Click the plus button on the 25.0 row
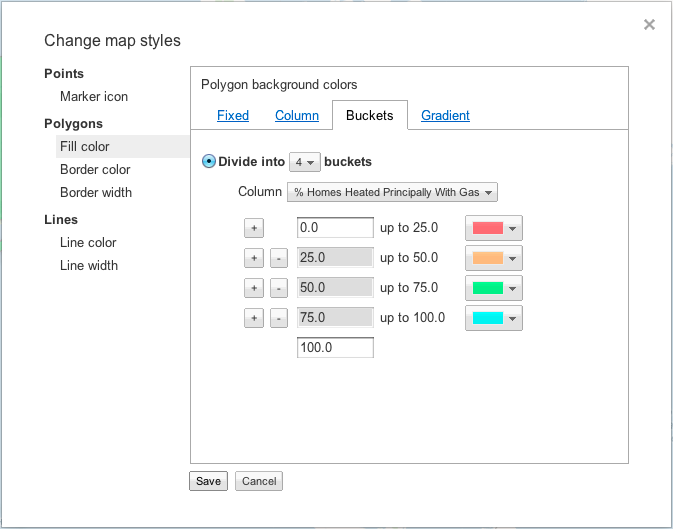 coord(254,258)
